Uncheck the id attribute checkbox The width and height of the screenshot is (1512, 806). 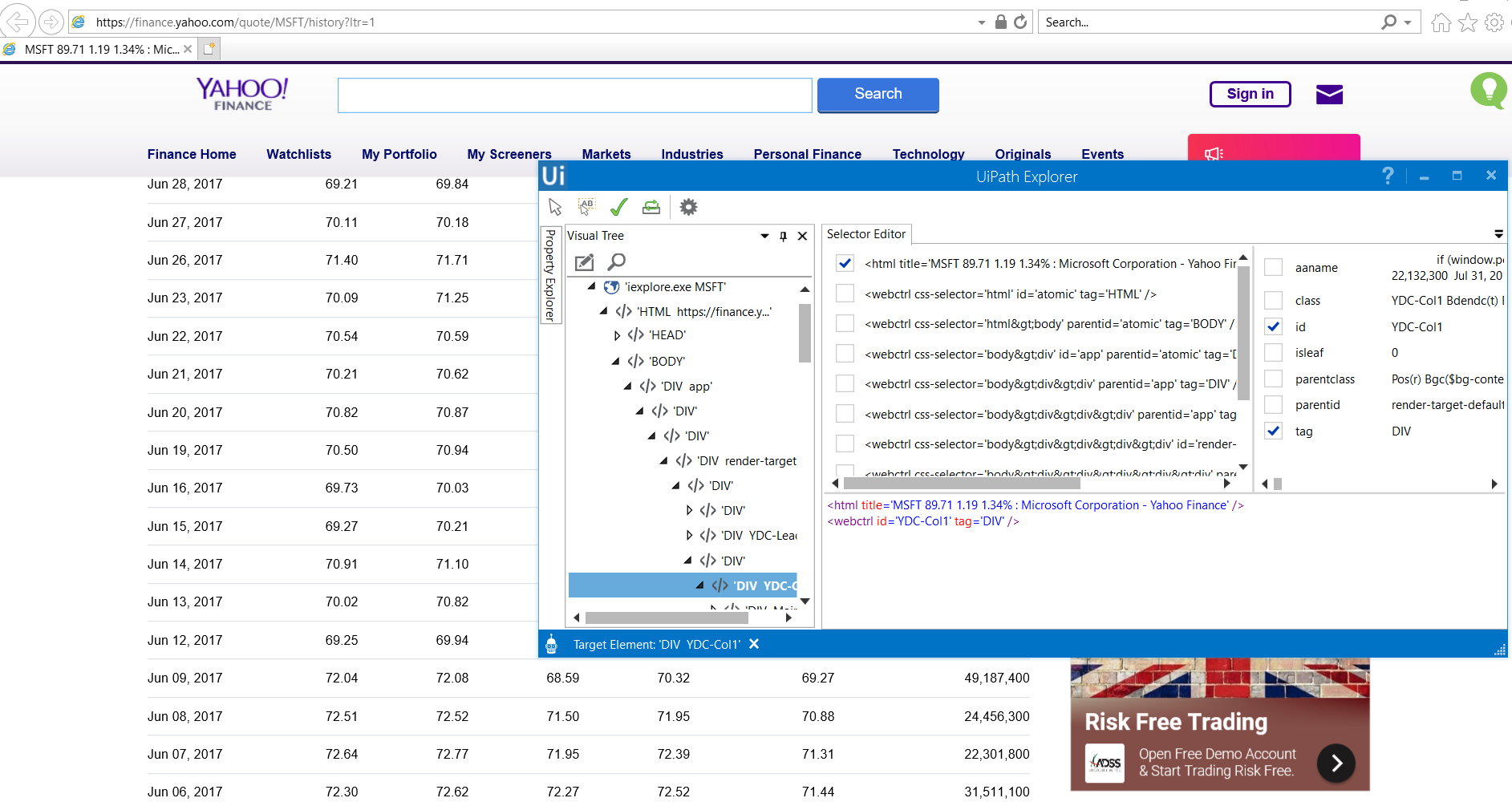[1273, 326]
